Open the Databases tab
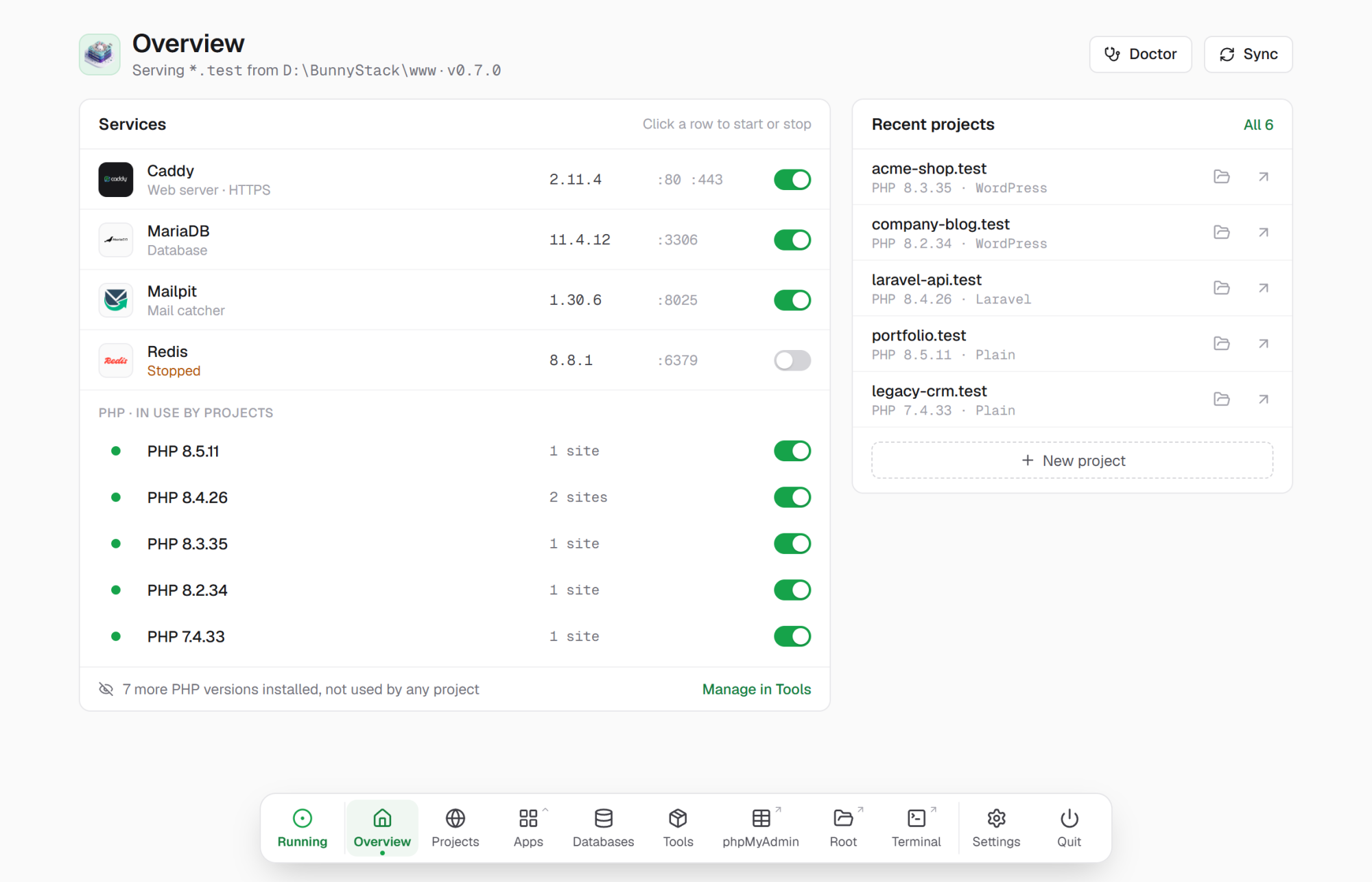This screenshot has width=1372, height=882. click(x=604, y=828)
